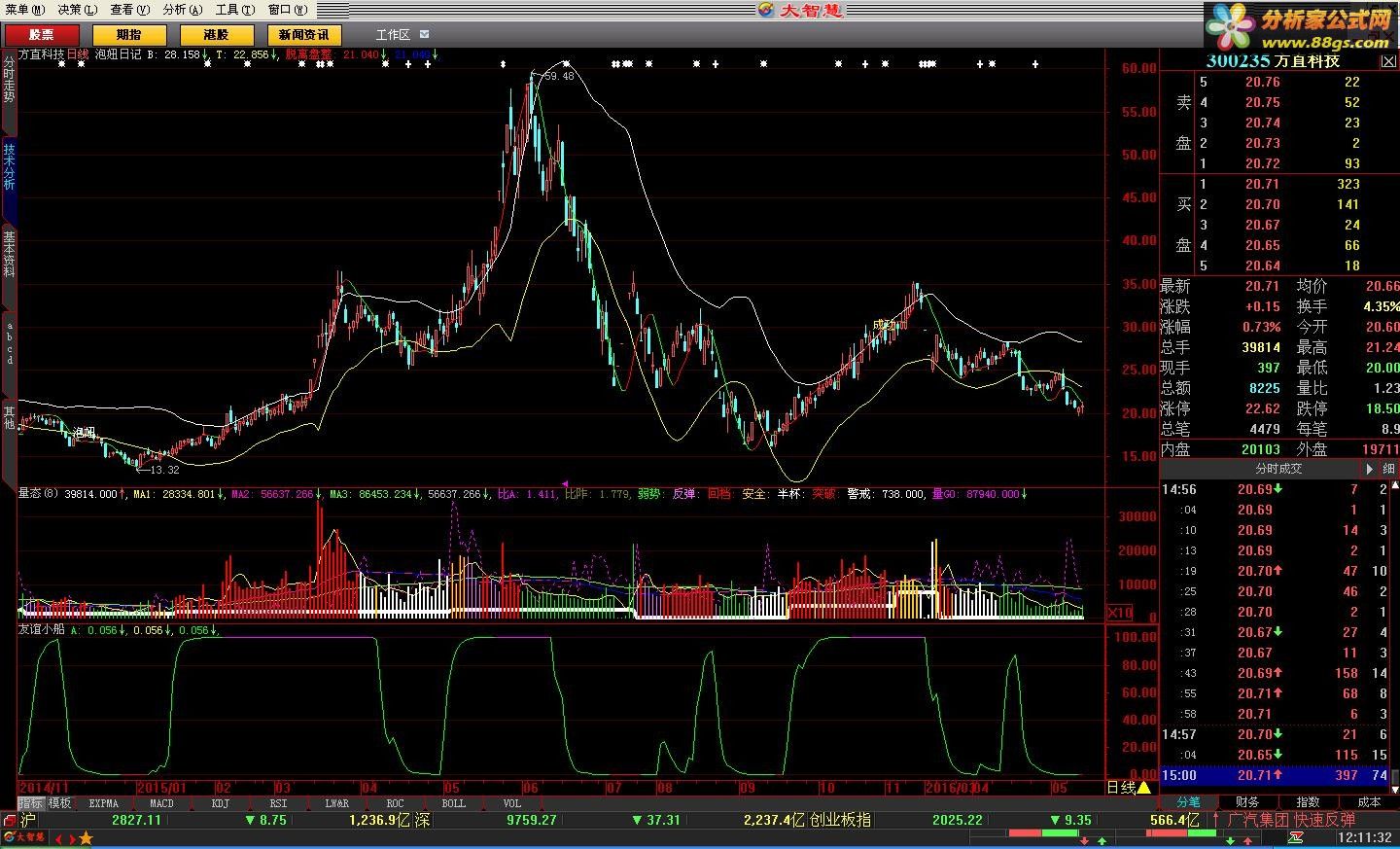This screenshot has height=849, width=1400.
Task: Click the yellow 期指 button
Action: click(129, 34)
